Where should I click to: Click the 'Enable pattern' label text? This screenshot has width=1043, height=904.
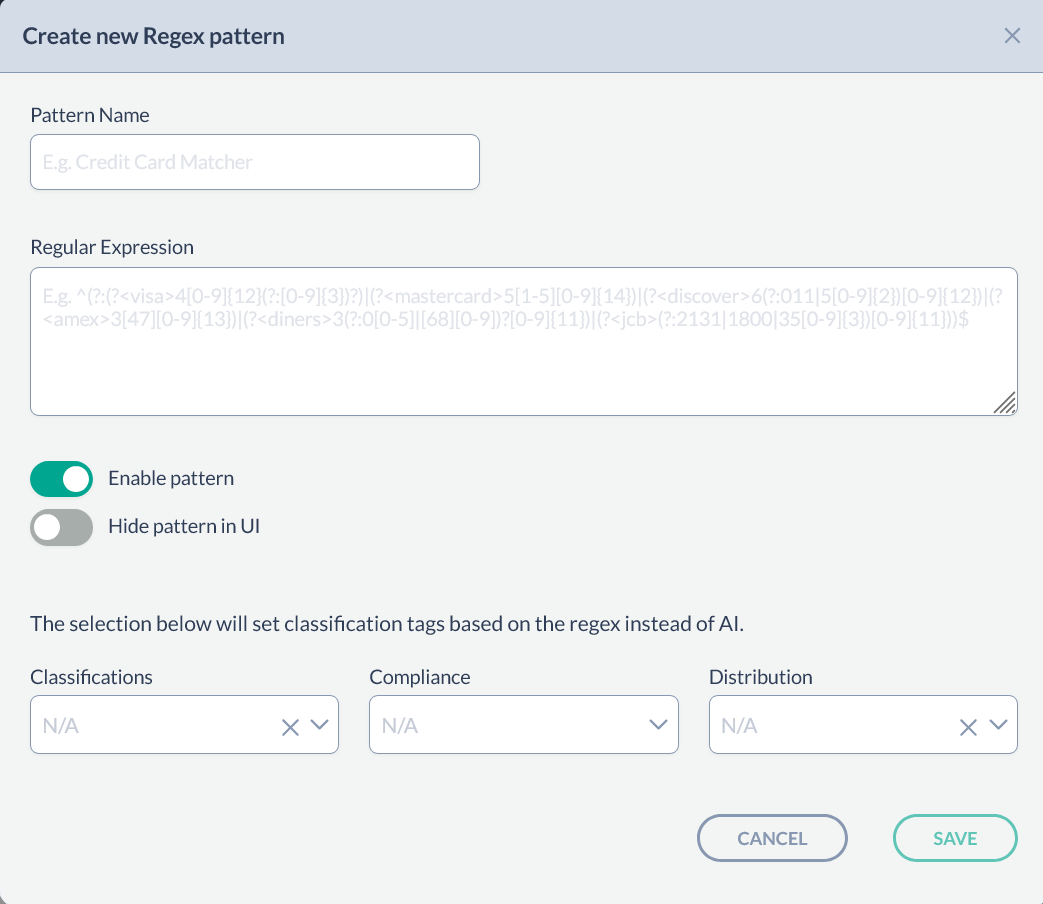coord(171,478)
